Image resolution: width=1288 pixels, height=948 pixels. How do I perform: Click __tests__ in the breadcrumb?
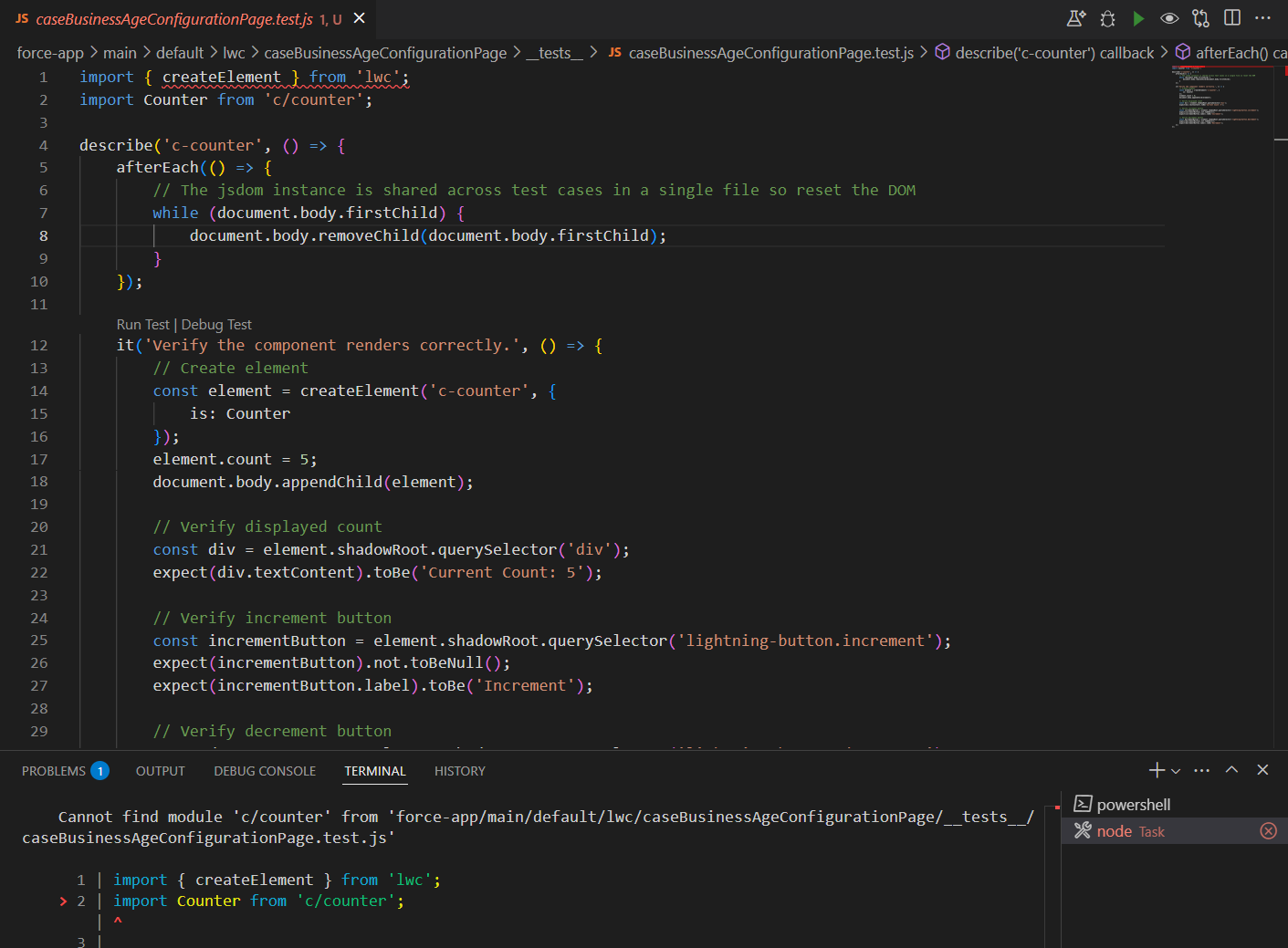[554, 53]
